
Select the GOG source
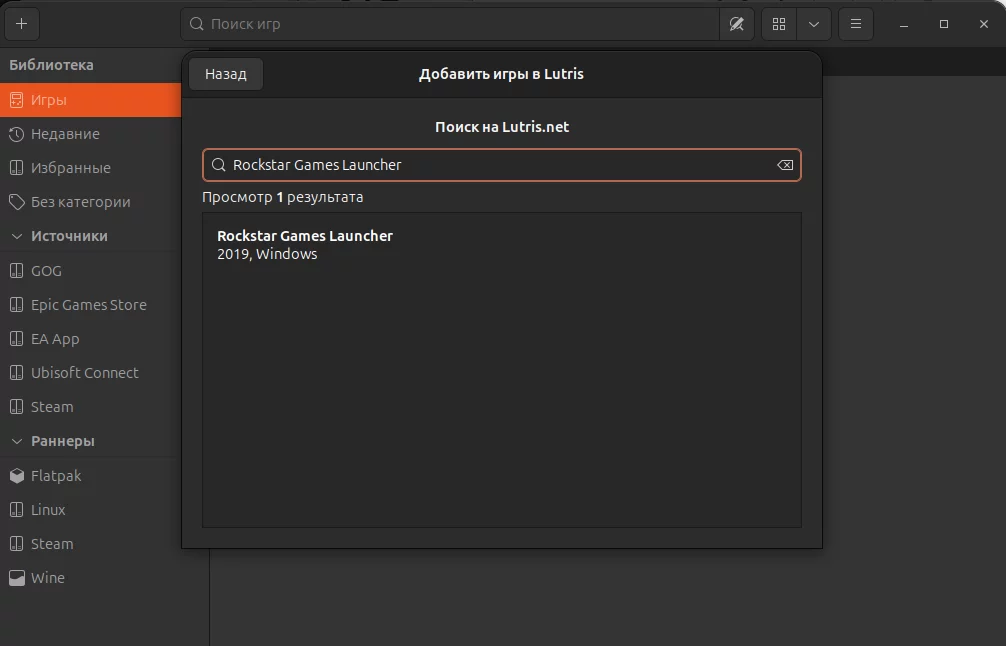tap(90, 271)
